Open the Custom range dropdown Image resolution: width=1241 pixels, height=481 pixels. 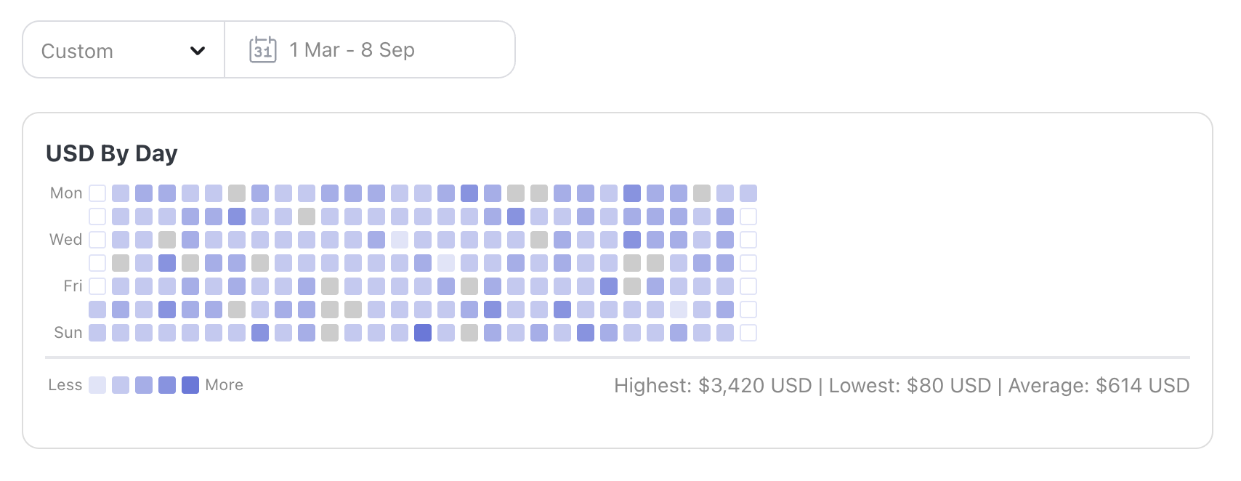(123, 50)
